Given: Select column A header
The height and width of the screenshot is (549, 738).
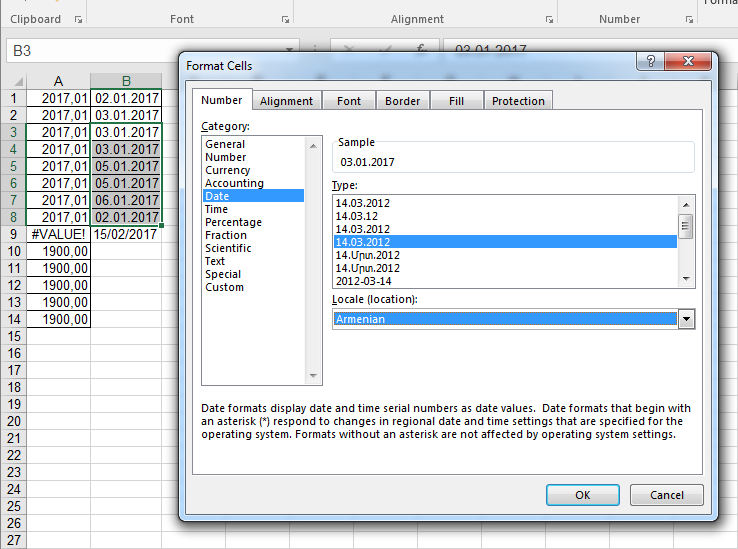Looking at the screenshot, I should tap(58, 81).
